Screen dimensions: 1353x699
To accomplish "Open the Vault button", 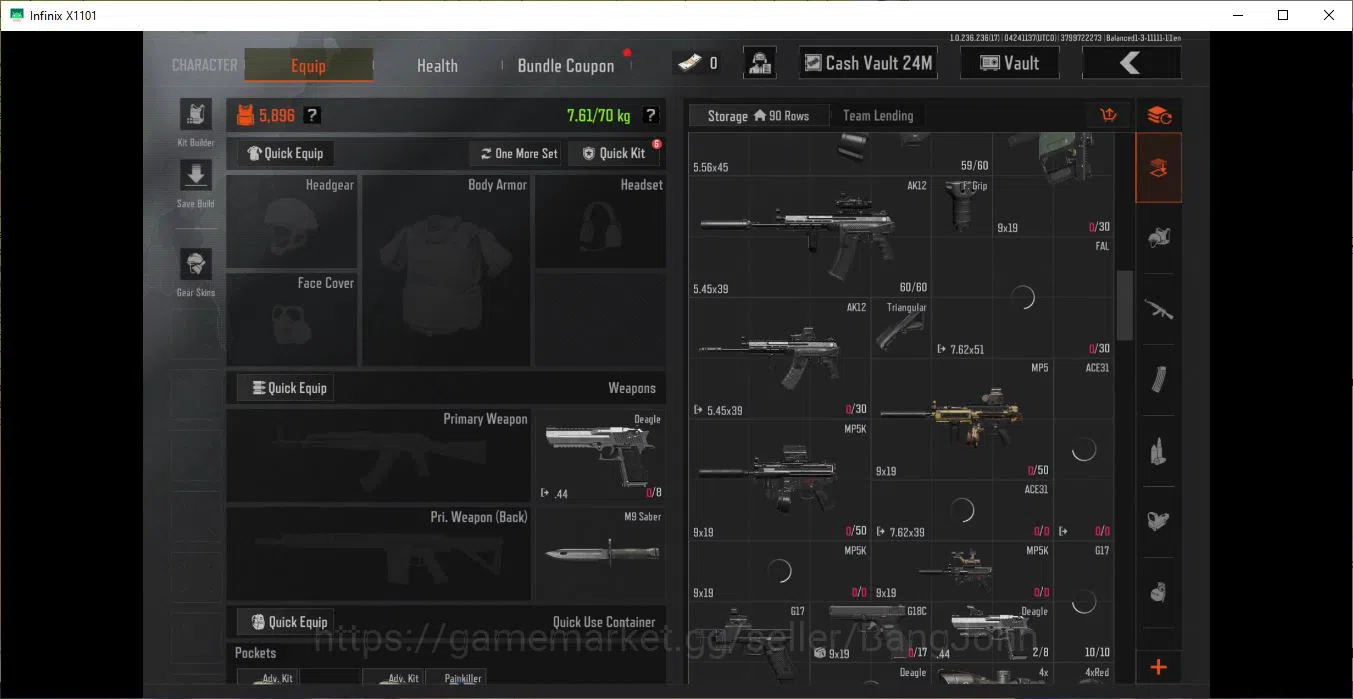I will click(1010, 63).
